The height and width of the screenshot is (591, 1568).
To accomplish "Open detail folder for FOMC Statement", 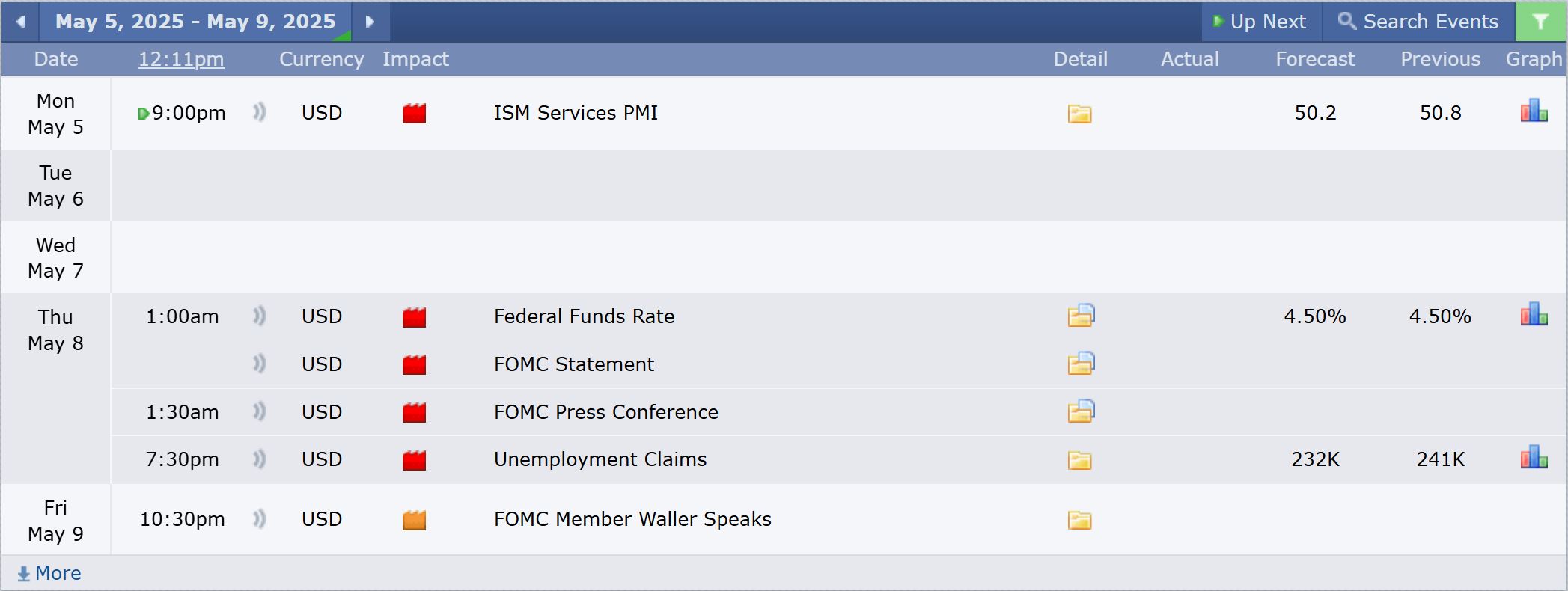I will [x=1081, y=364].
